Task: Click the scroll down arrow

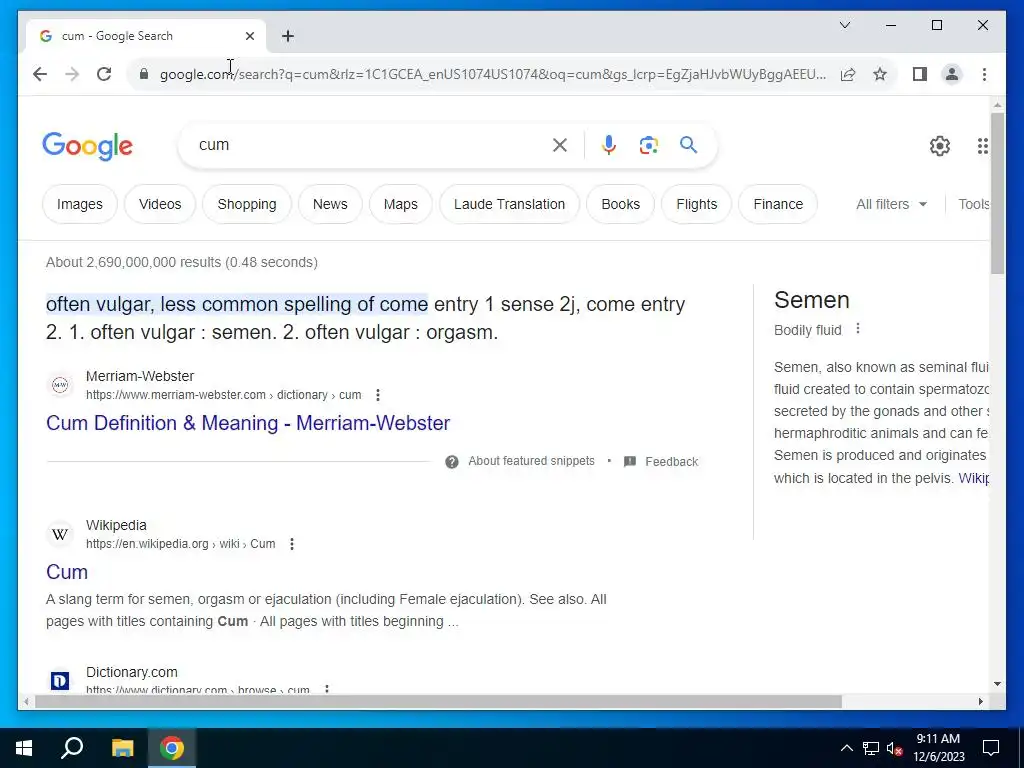Action: point(997,684)
